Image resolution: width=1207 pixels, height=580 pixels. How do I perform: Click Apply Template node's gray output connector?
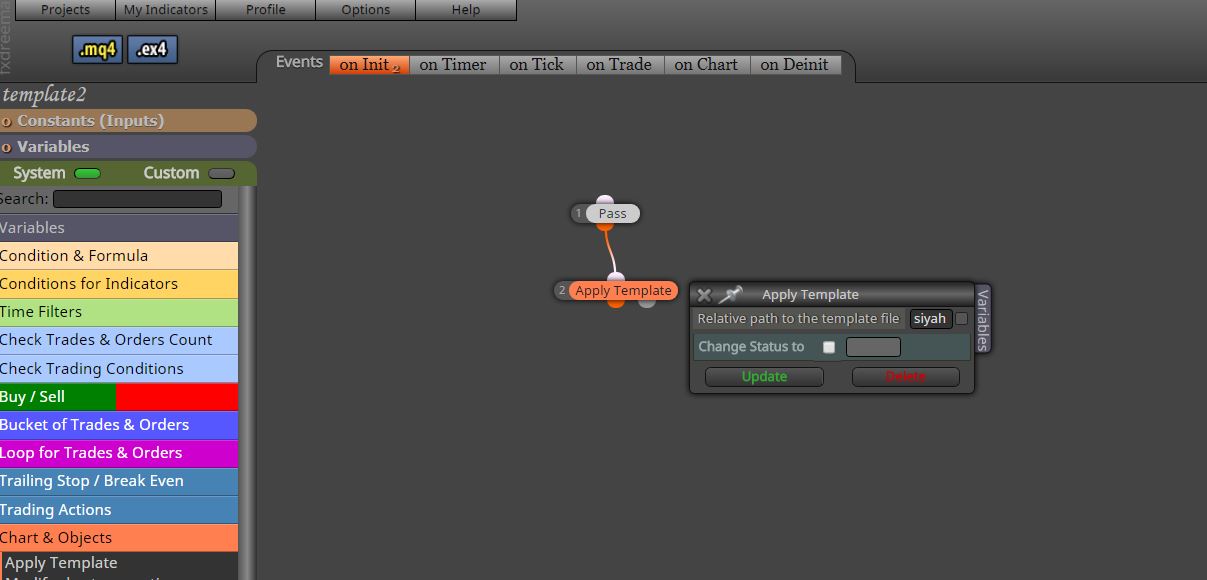pyautogui.click(x=647, y=302)
